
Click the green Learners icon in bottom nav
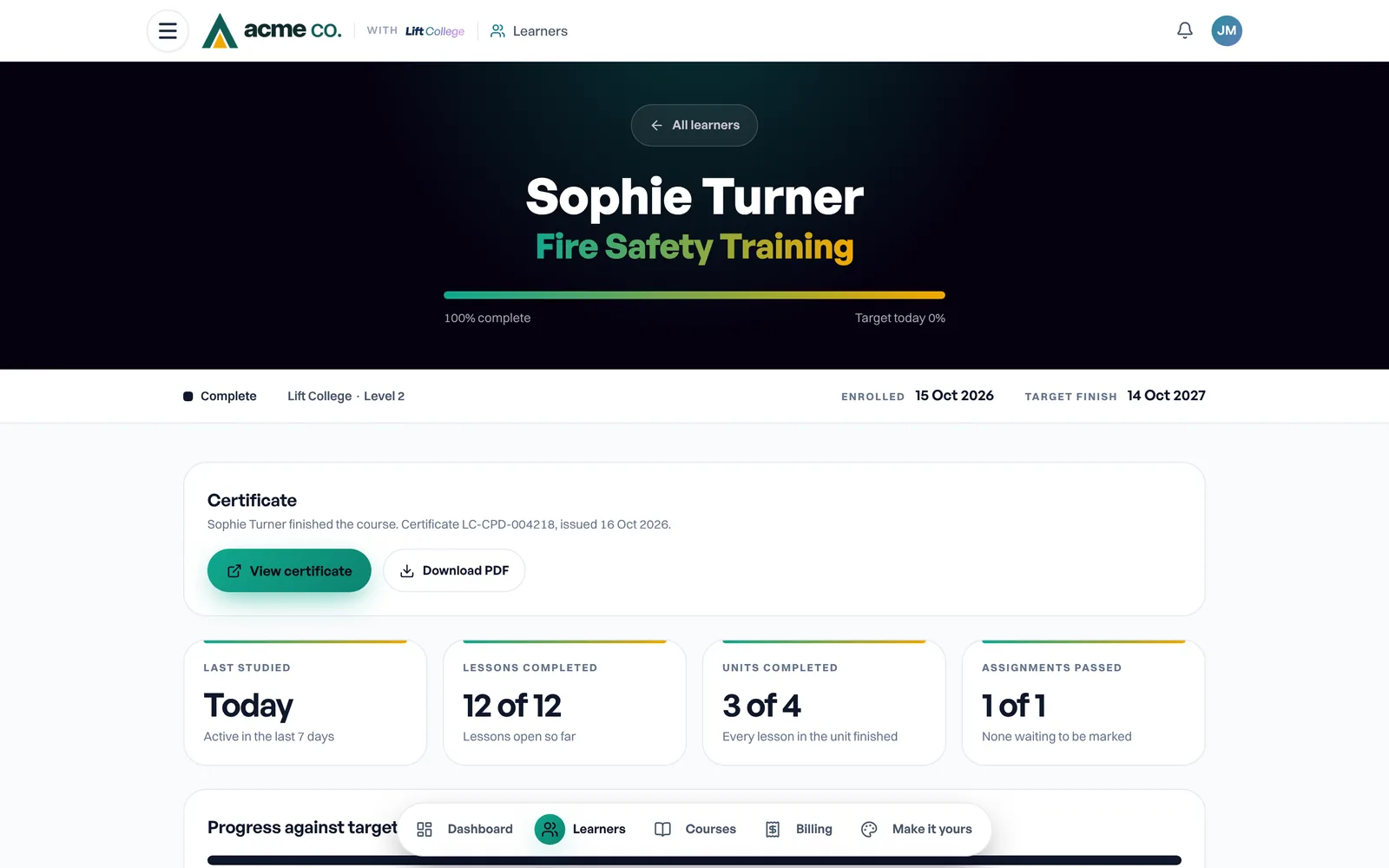(x=550, y=830)
